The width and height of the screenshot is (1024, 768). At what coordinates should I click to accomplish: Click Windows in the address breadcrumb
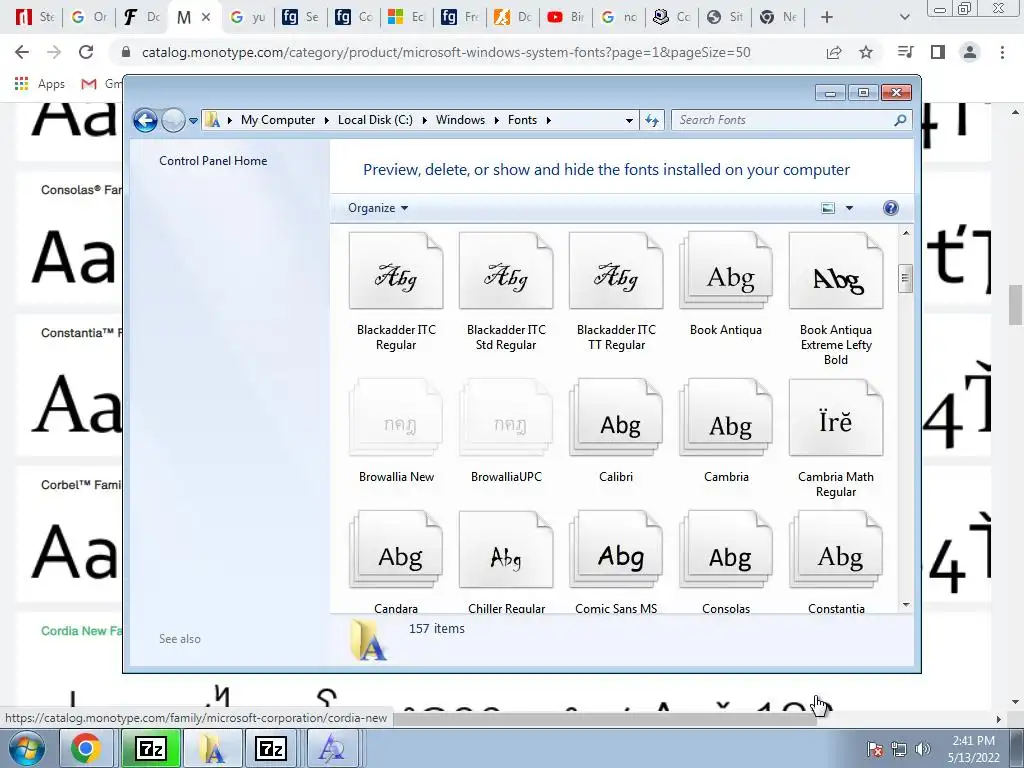click(x=460, y=120)
